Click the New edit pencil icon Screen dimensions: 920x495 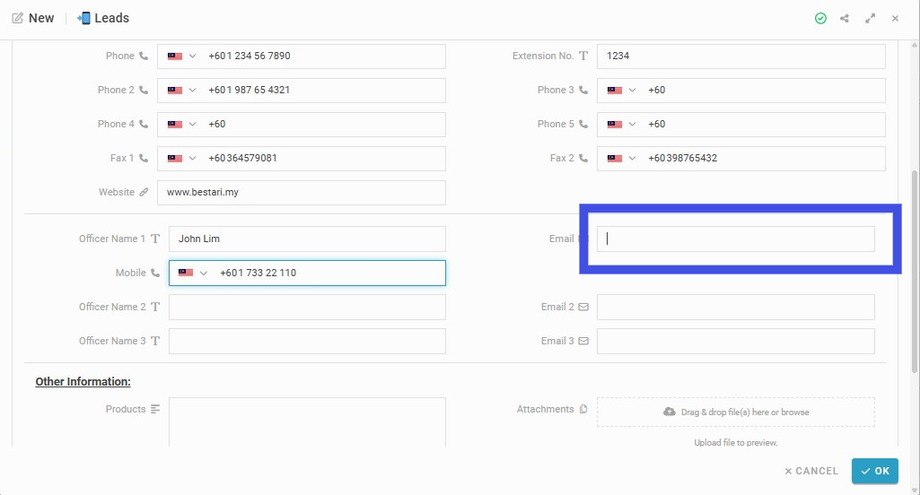pos(18,18)
